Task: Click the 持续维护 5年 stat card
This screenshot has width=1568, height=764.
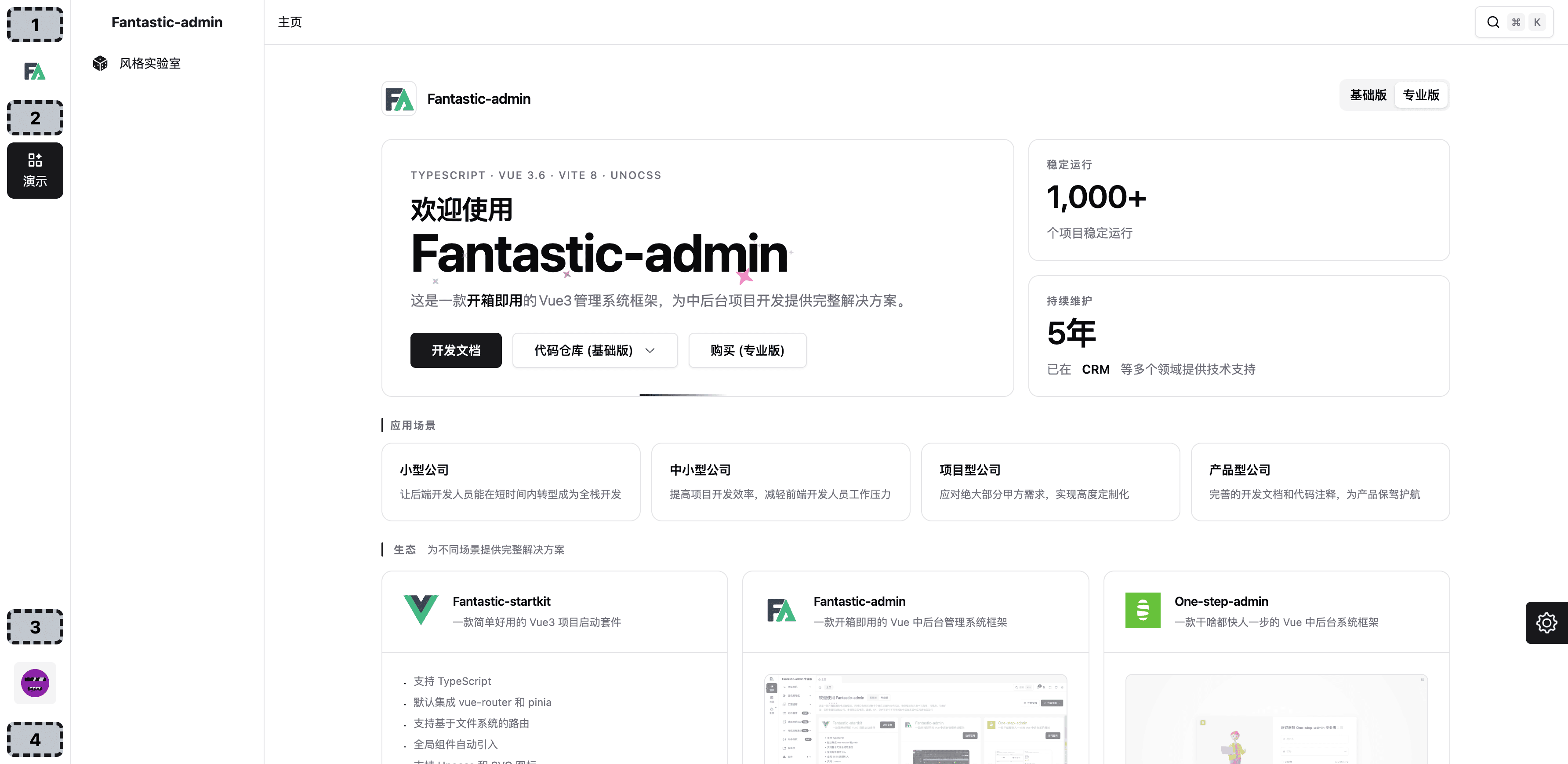Action: point(1239,336)
